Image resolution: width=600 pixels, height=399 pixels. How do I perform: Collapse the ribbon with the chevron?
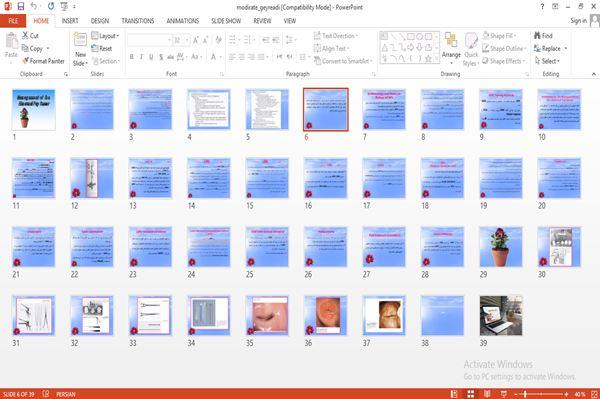[593, 74]
